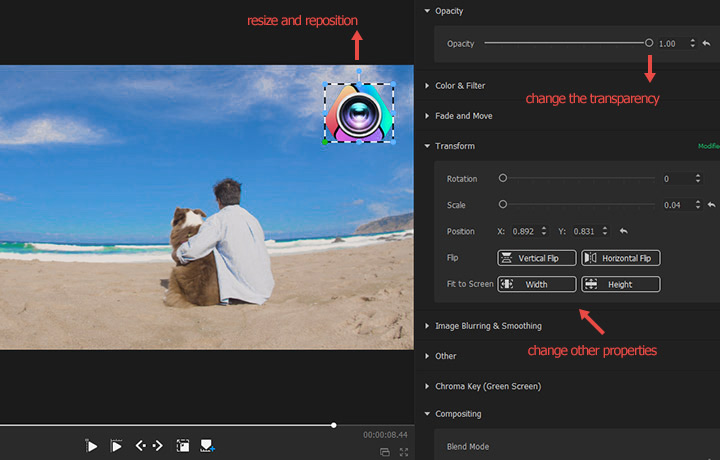The width and height of the screenshot is (720, 460).
Task: Click the Horizontal Flip button
Action: click(x=620, y=258)
